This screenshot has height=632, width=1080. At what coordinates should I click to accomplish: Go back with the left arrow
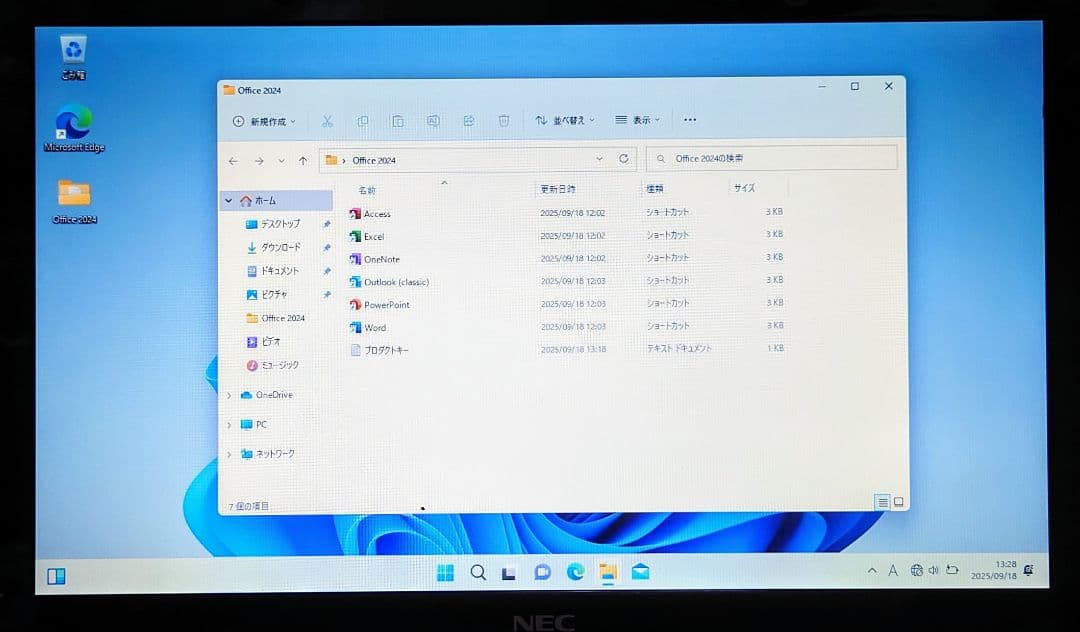pos(233,161)
